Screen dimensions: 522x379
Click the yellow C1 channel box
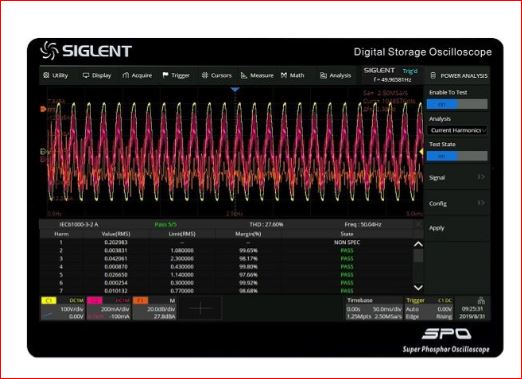[63, 308]
